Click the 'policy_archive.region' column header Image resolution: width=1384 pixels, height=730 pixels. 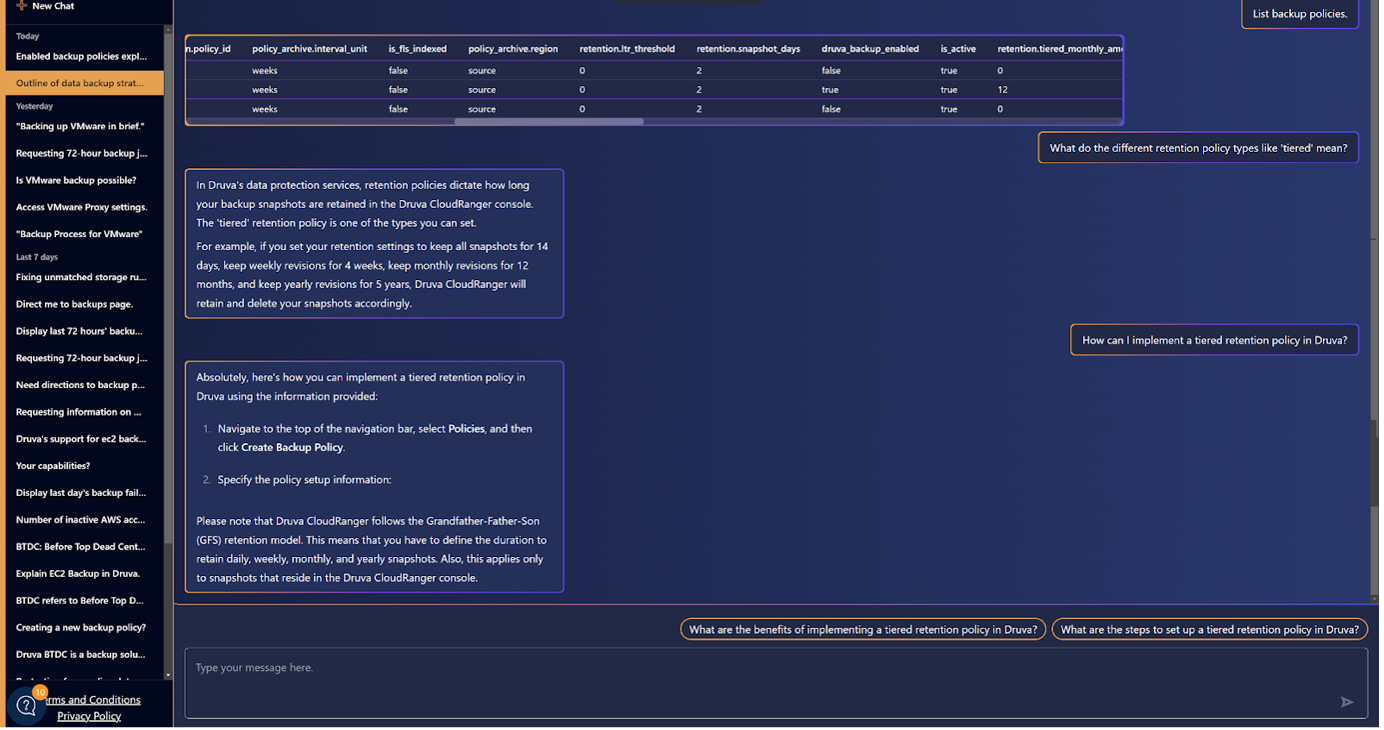[x=513, y=49]
